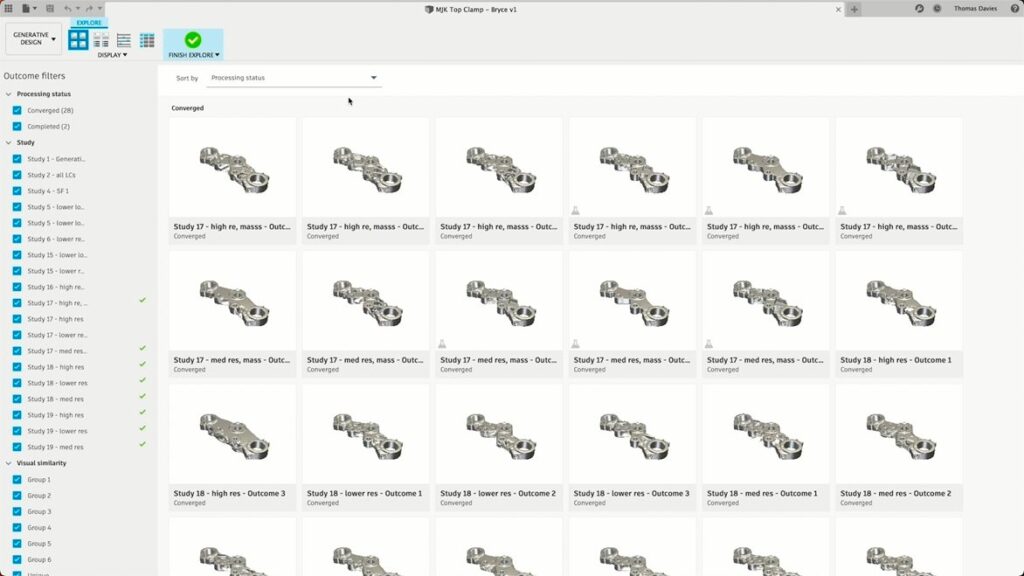1024x576 pixels.
Task: Open the Display dropdown menu
Action: point(113,55)
